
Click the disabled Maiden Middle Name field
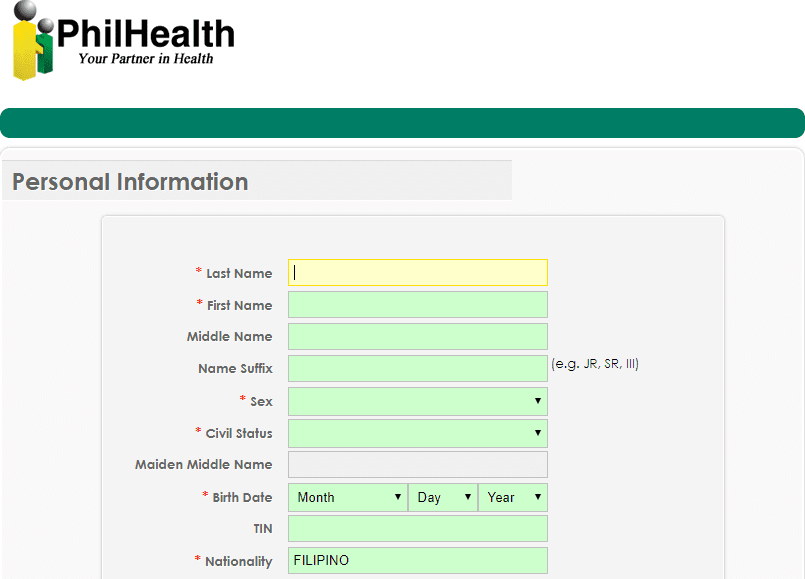(417, 464)
